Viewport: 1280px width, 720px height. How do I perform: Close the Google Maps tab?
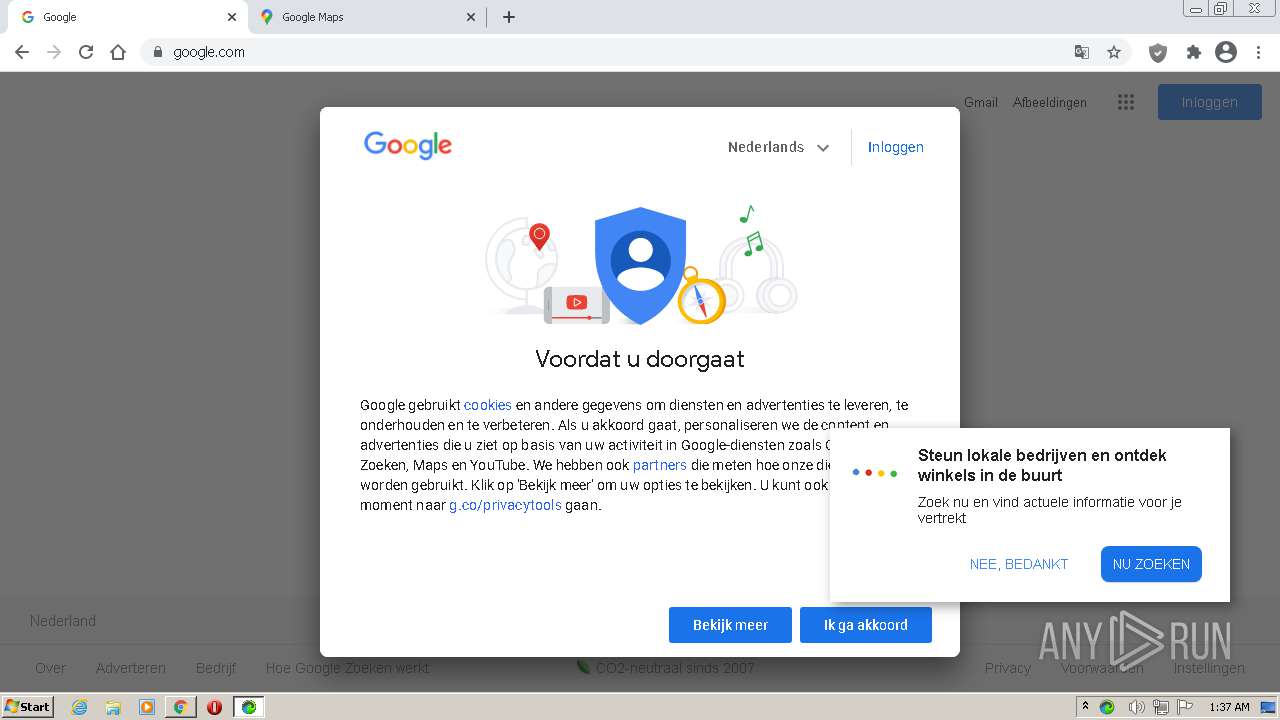point(471,17)
